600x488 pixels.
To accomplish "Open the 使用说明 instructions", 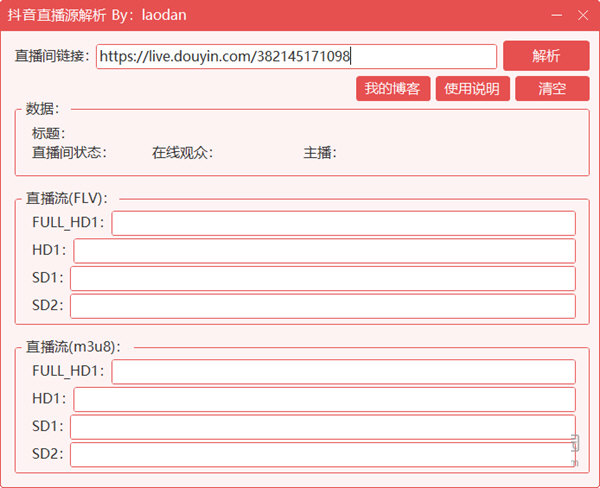I will (472, 89).
